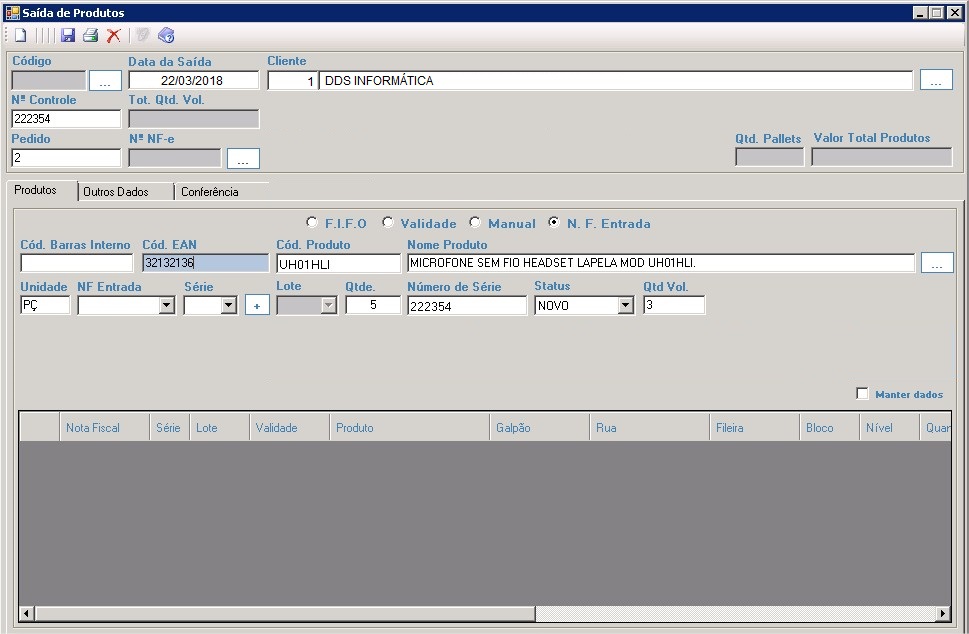Click the grid's horizontal scrollbar right arrow

tap(942, 613)
